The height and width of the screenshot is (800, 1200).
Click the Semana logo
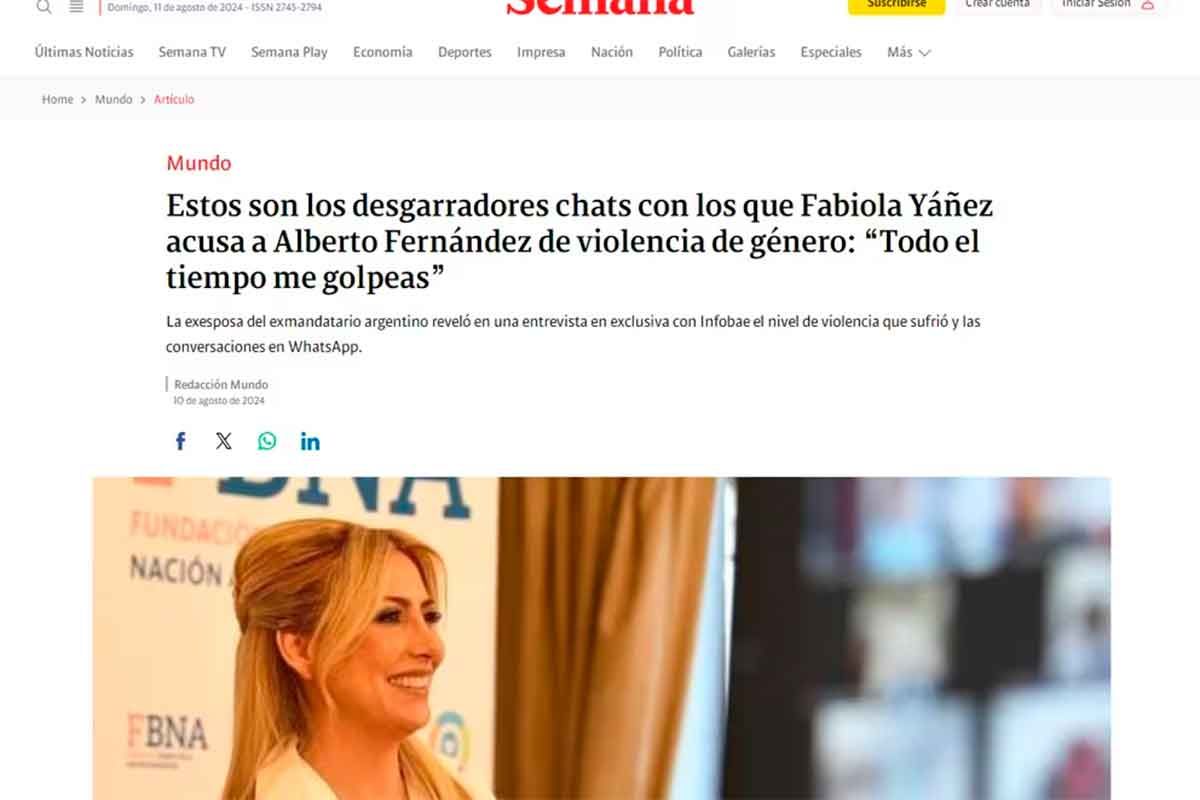600,6
